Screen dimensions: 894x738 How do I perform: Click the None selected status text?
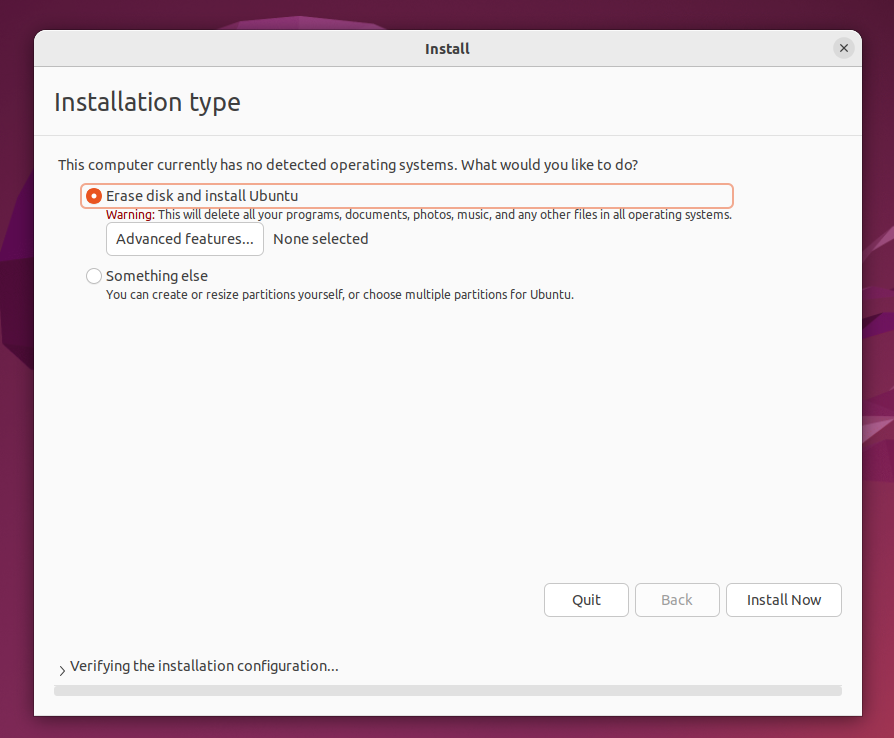tap(320, 239)
